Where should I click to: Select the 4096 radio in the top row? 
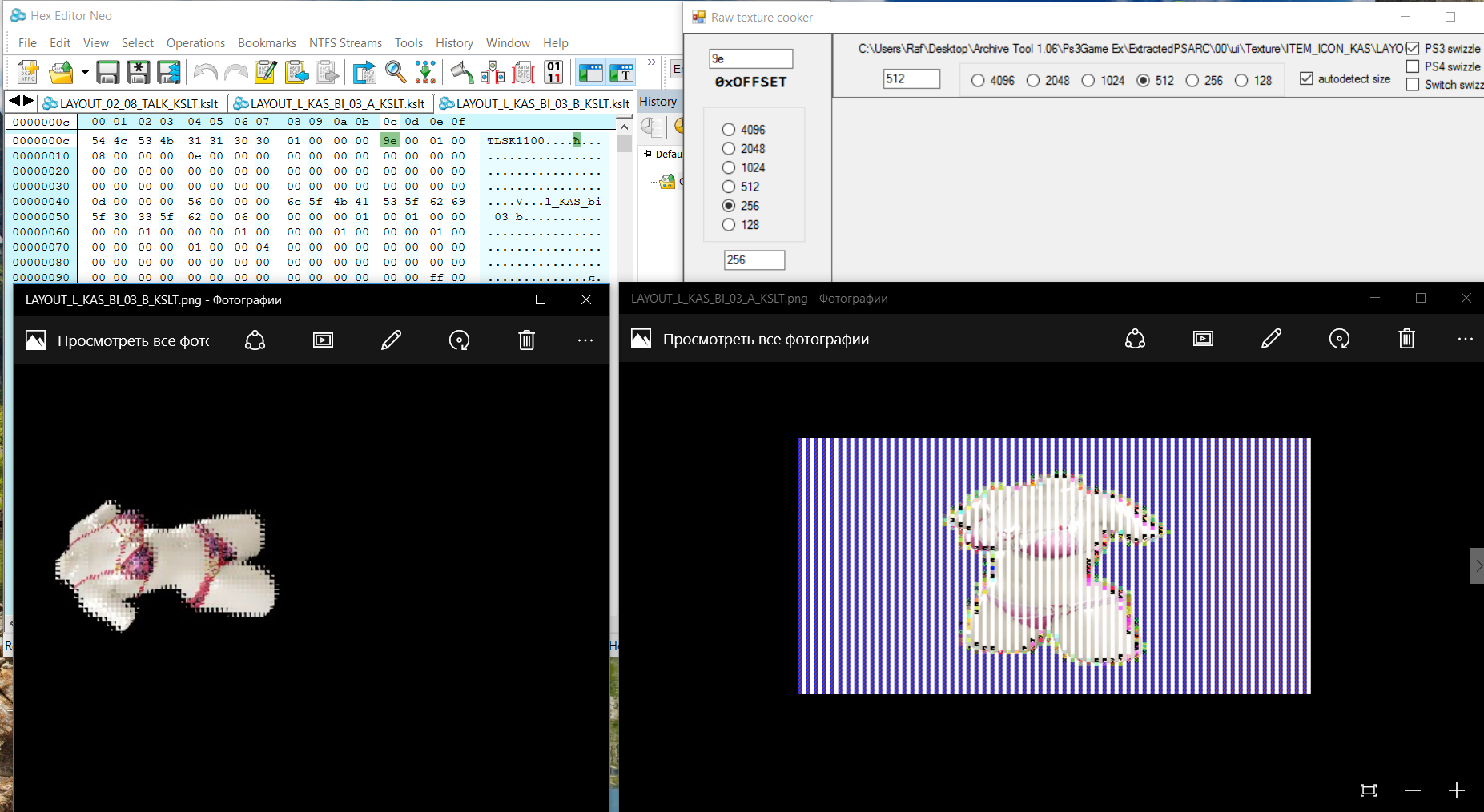978,81
